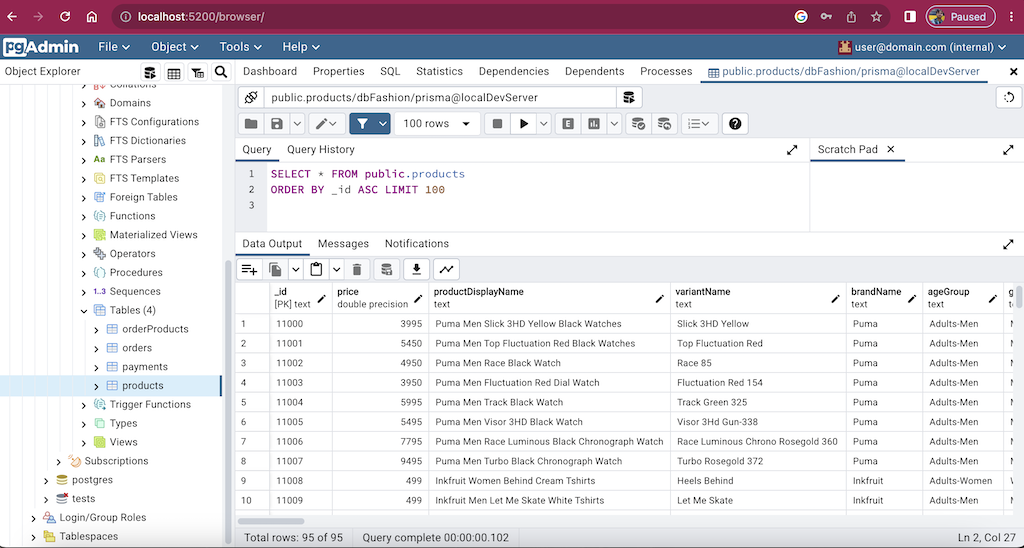Viewport: 1024px width, 548px height.
Task: Switch to the Query History tab
Action: [x=321, y=150]
